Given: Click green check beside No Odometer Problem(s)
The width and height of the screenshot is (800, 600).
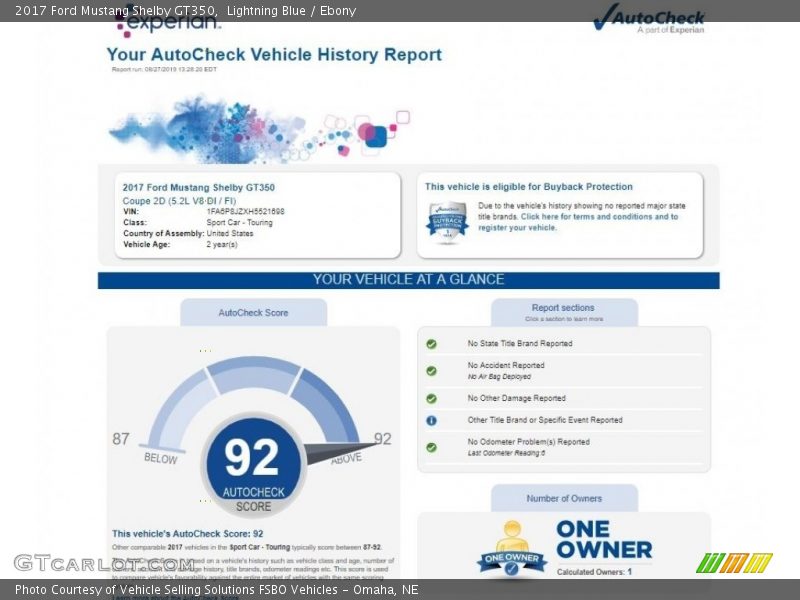Looking at the screenshot, I should coord(431,447).
